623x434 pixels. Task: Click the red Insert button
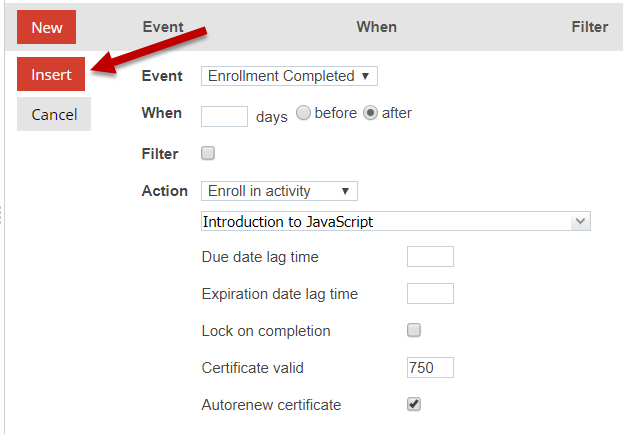[51, 75]
